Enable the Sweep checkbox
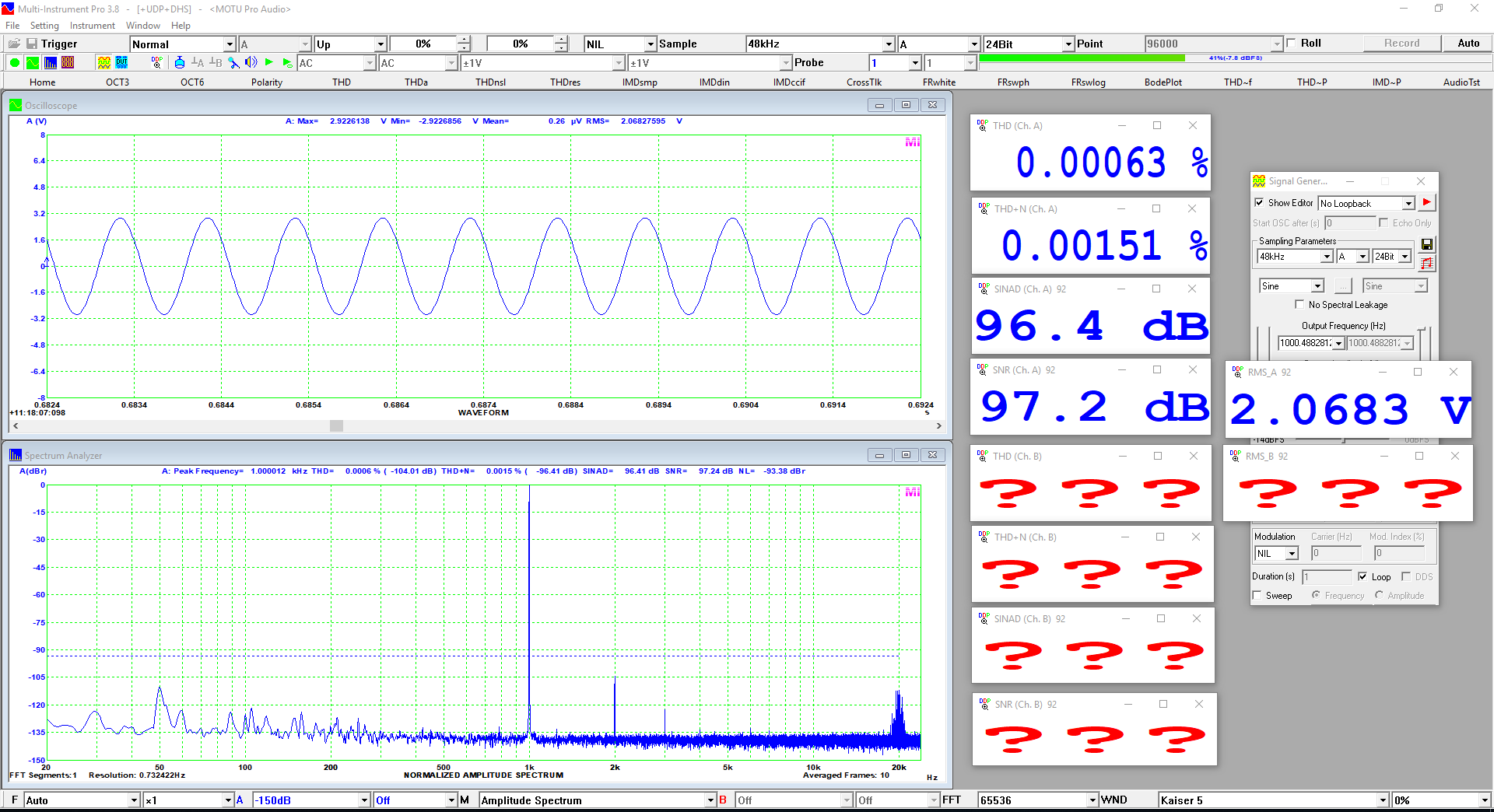1494x812 pixels. pos(1257,596)
